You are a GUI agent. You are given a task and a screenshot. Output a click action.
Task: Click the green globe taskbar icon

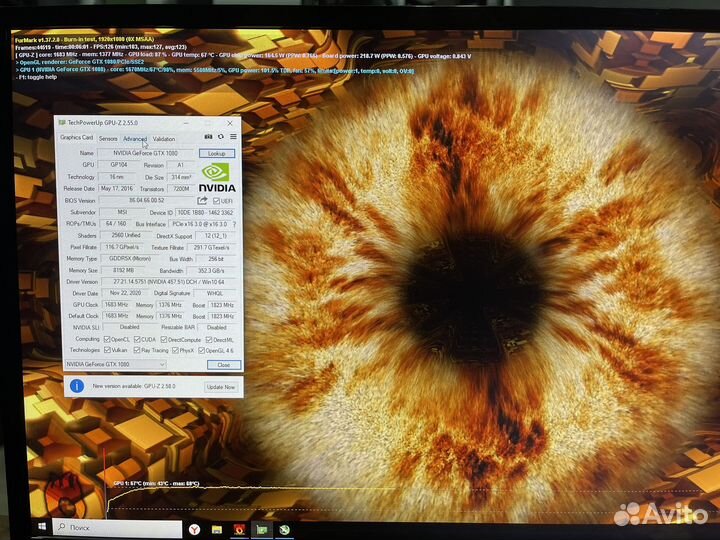[284, 530]
